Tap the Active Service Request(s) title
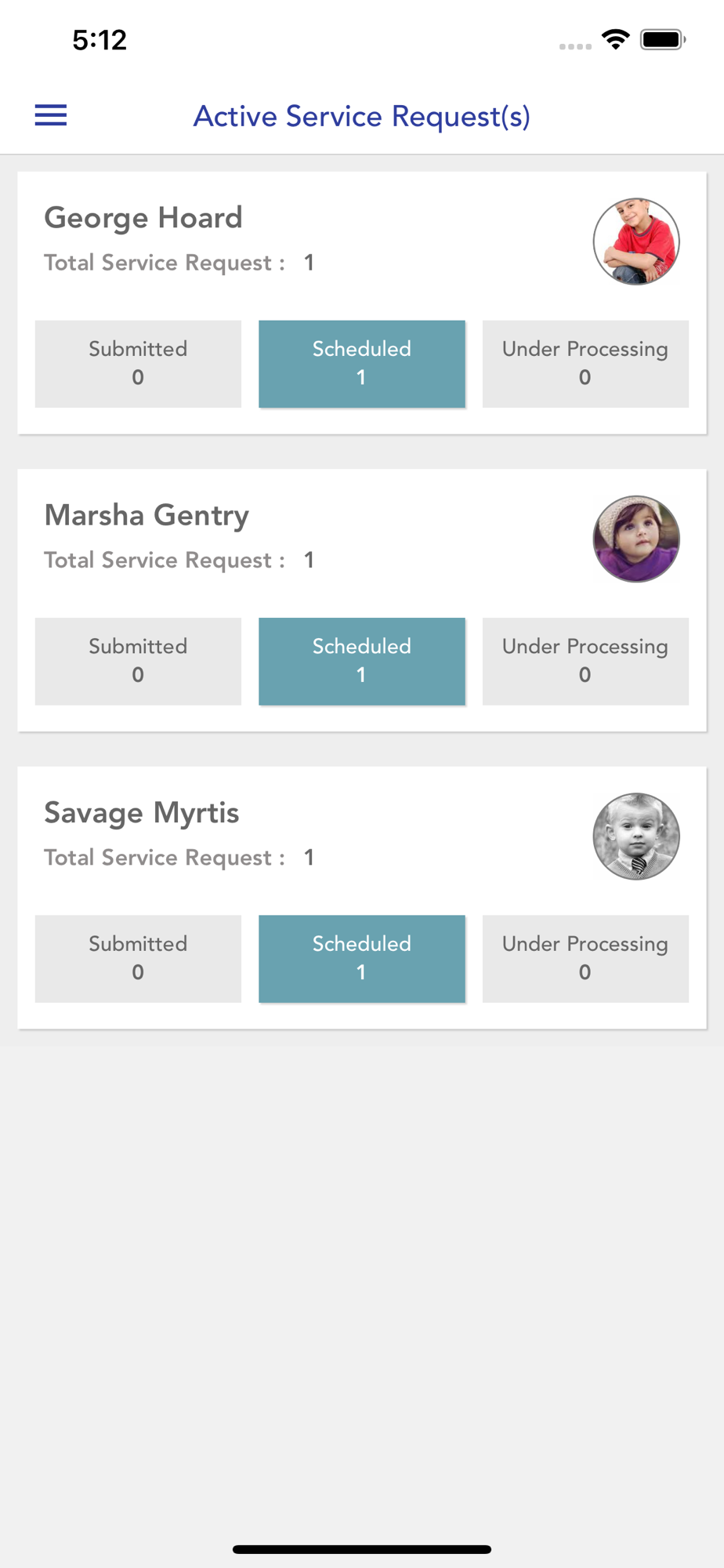The image size is (724, 1568). coord(361,116)
